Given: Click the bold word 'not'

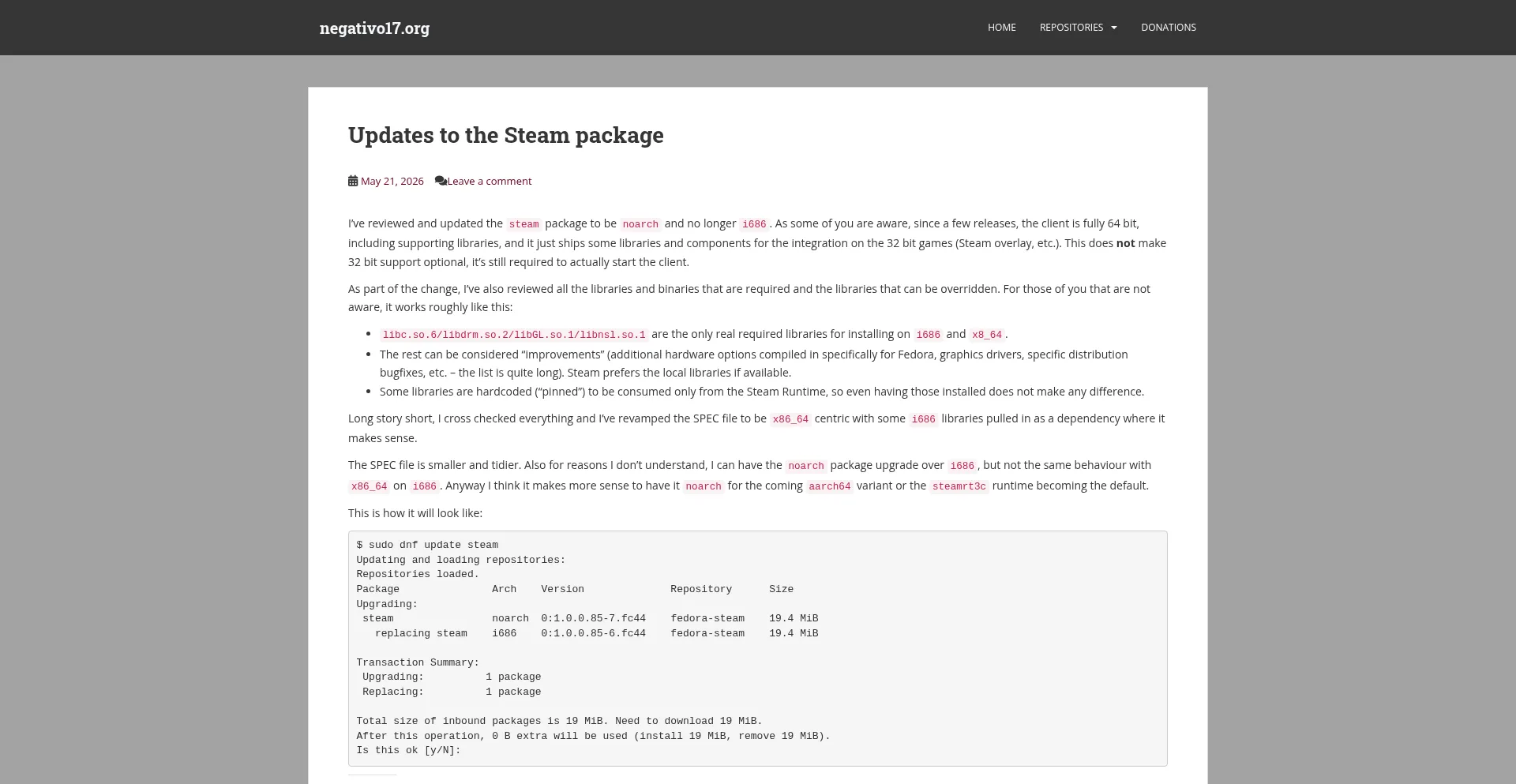Looking at the screenshot, I should 1125,243.
